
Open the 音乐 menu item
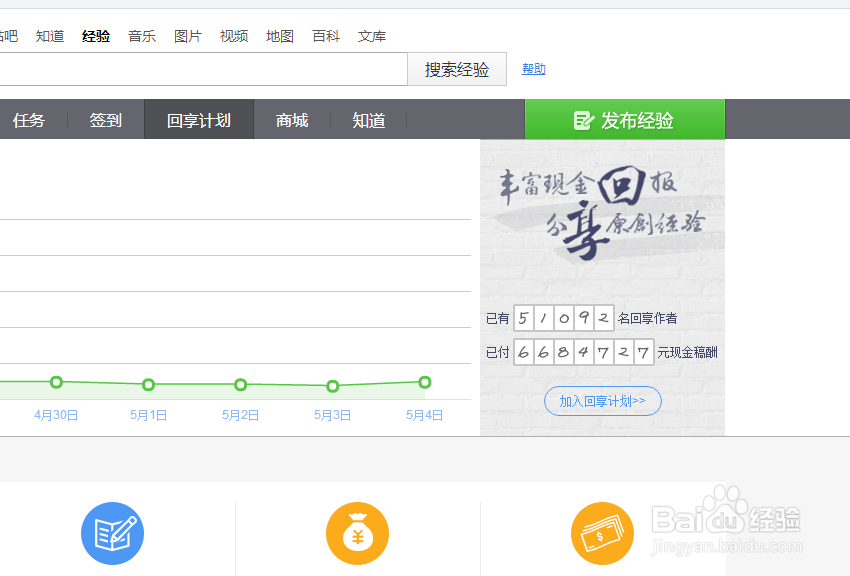click(x=141, y=35)
